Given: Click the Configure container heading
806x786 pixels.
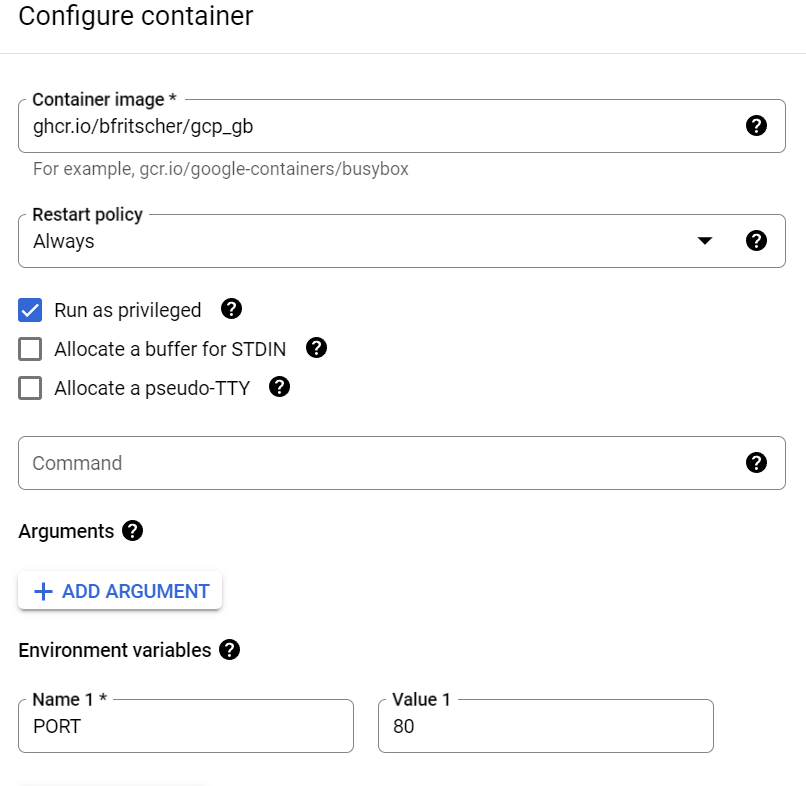Looking at the screenshot, I should pyautogui.click(x=136, y=16).
